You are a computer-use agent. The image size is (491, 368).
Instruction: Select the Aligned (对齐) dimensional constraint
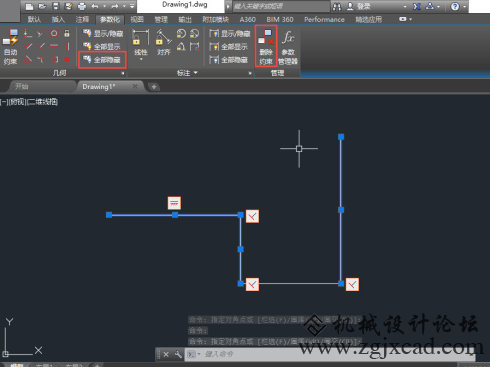pos(163,42)
